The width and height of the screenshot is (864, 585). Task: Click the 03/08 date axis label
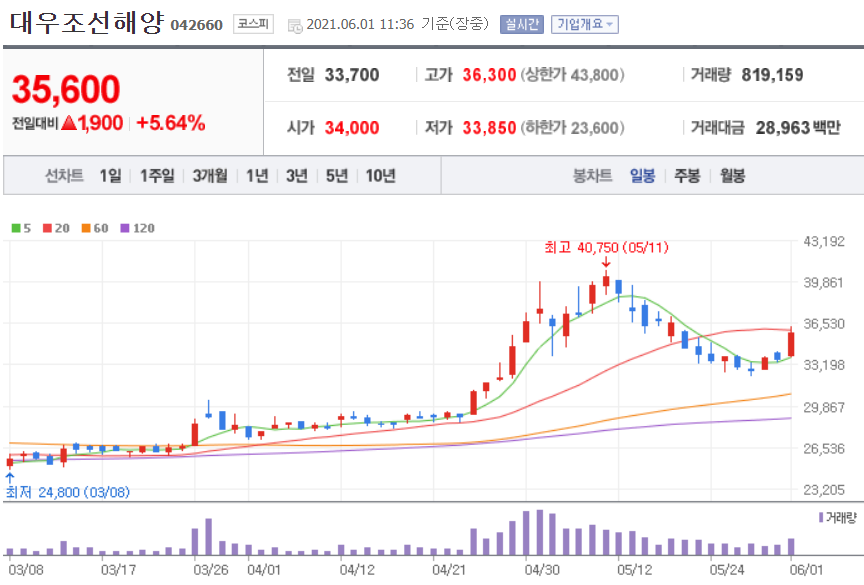point(25,570)
